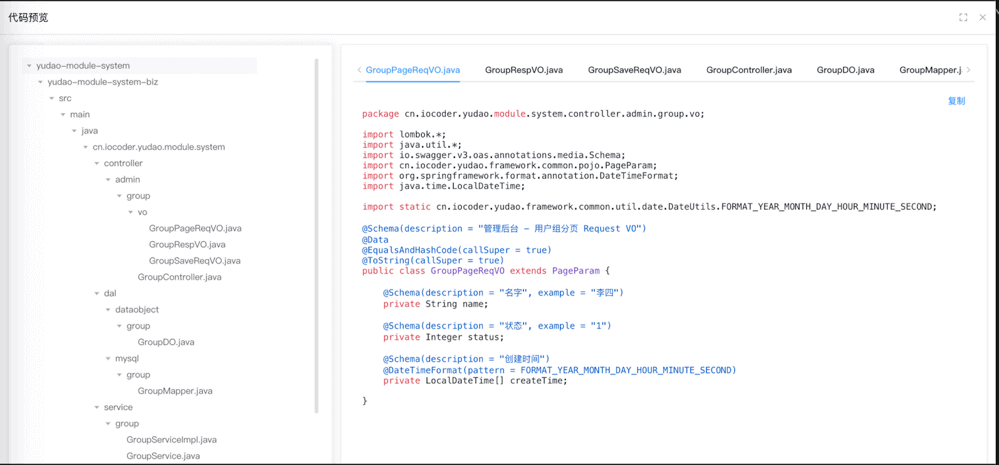This screenshot has height=465, width=999.
Task: Switch to the GroupDO.java tab
Action: tap(845, 70)
